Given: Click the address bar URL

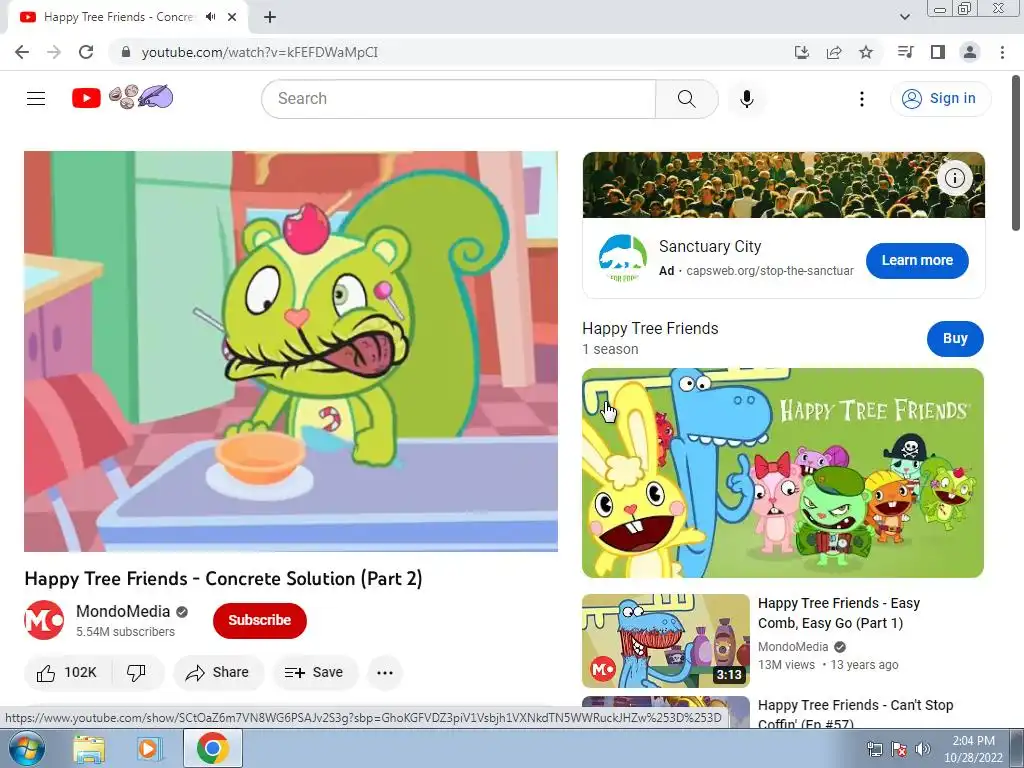Looking at the screenshot, I should 260,52.
